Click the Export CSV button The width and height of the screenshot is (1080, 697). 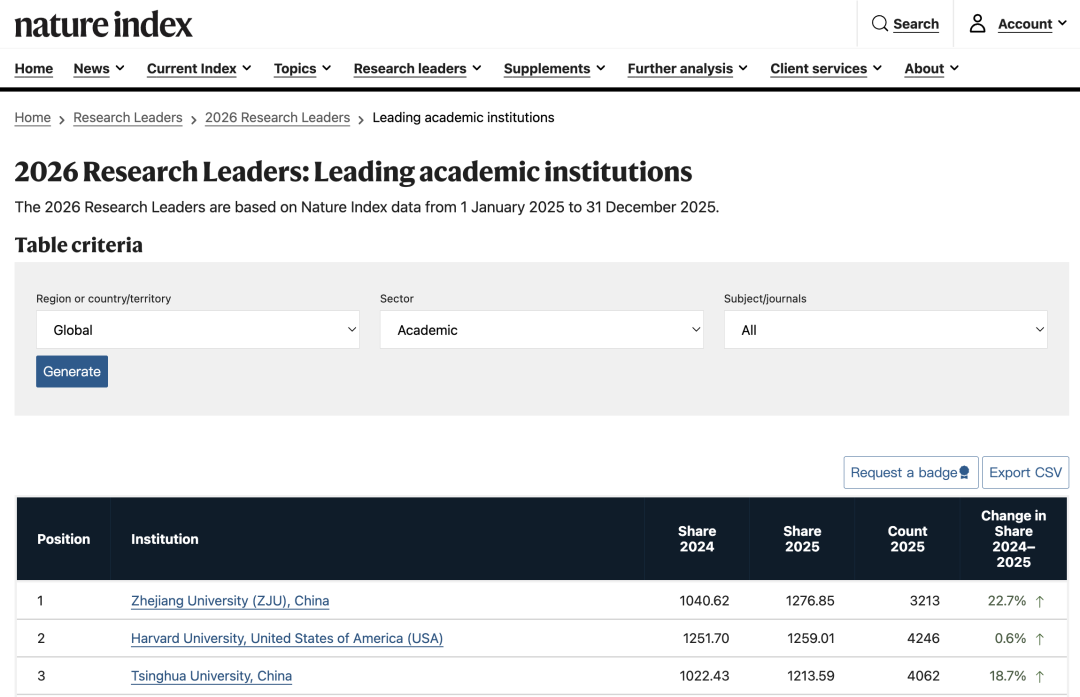click(x=1025, y=472)
